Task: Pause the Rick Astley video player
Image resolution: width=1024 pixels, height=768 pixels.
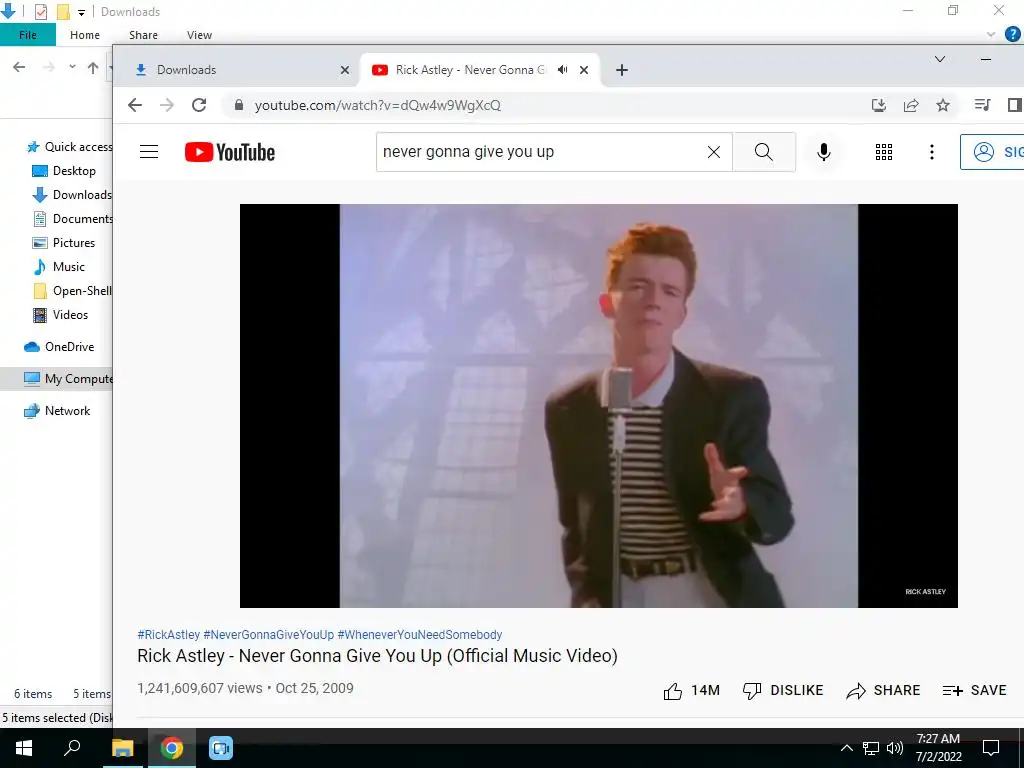Action: point(598,406)
